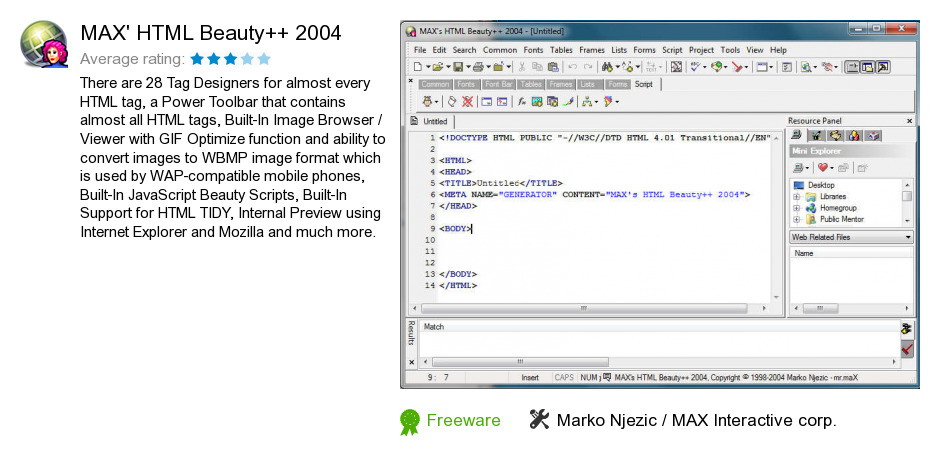Open the Print dropdown arrow
This screenshot has height=466, width=940.
point(489,67)
